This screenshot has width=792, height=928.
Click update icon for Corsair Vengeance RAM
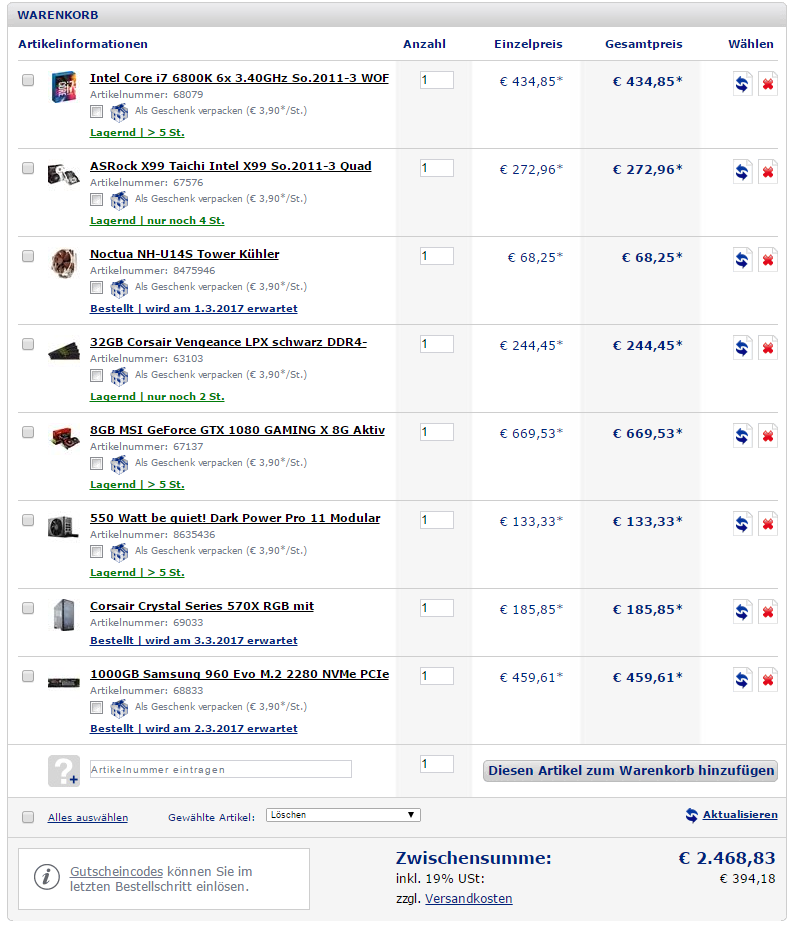click(x=742, y=347)
